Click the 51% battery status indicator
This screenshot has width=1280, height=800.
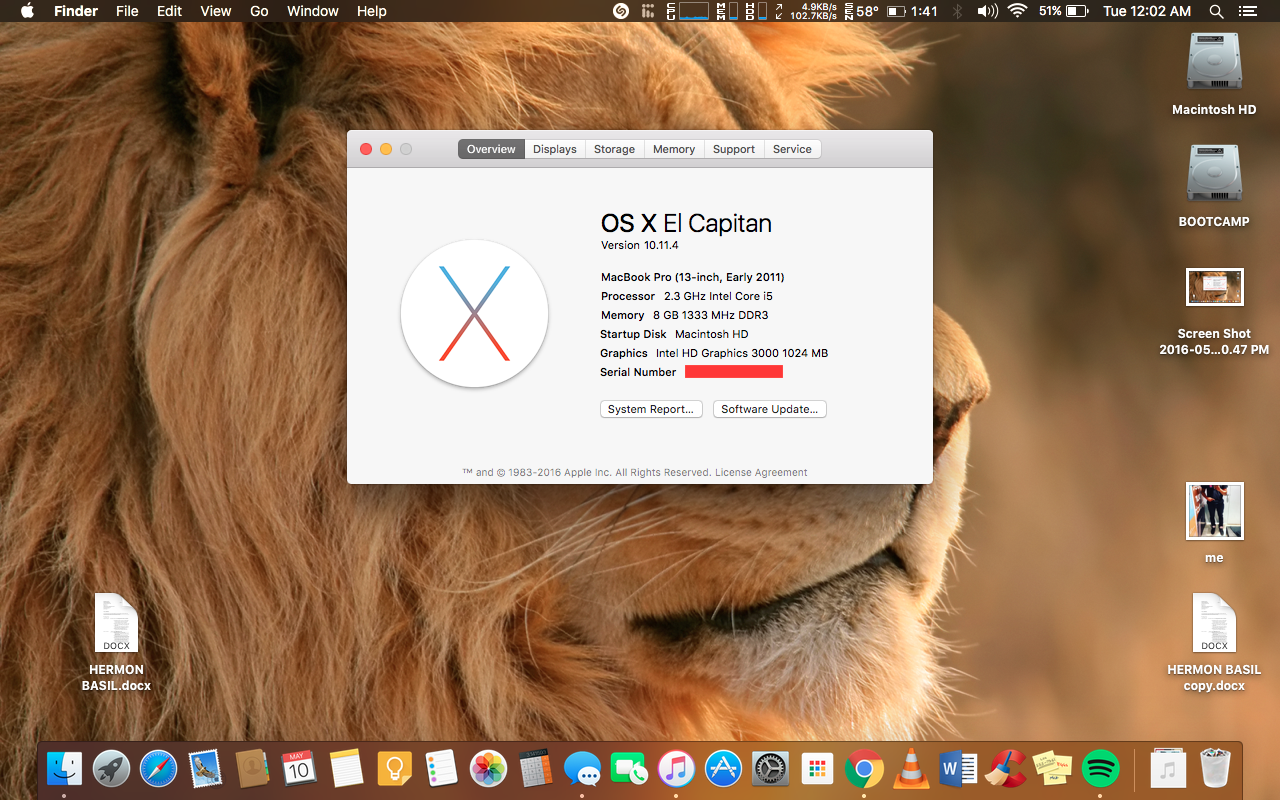(1063, 11)
